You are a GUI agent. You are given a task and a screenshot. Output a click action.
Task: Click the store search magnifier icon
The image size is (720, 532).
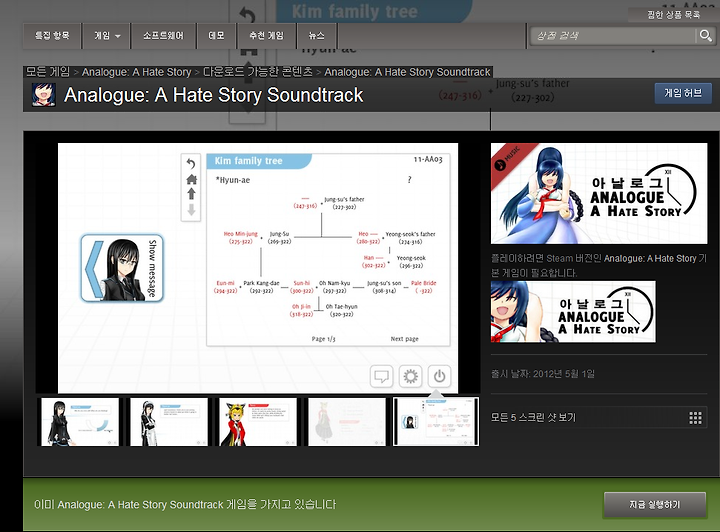click(705, 35)
